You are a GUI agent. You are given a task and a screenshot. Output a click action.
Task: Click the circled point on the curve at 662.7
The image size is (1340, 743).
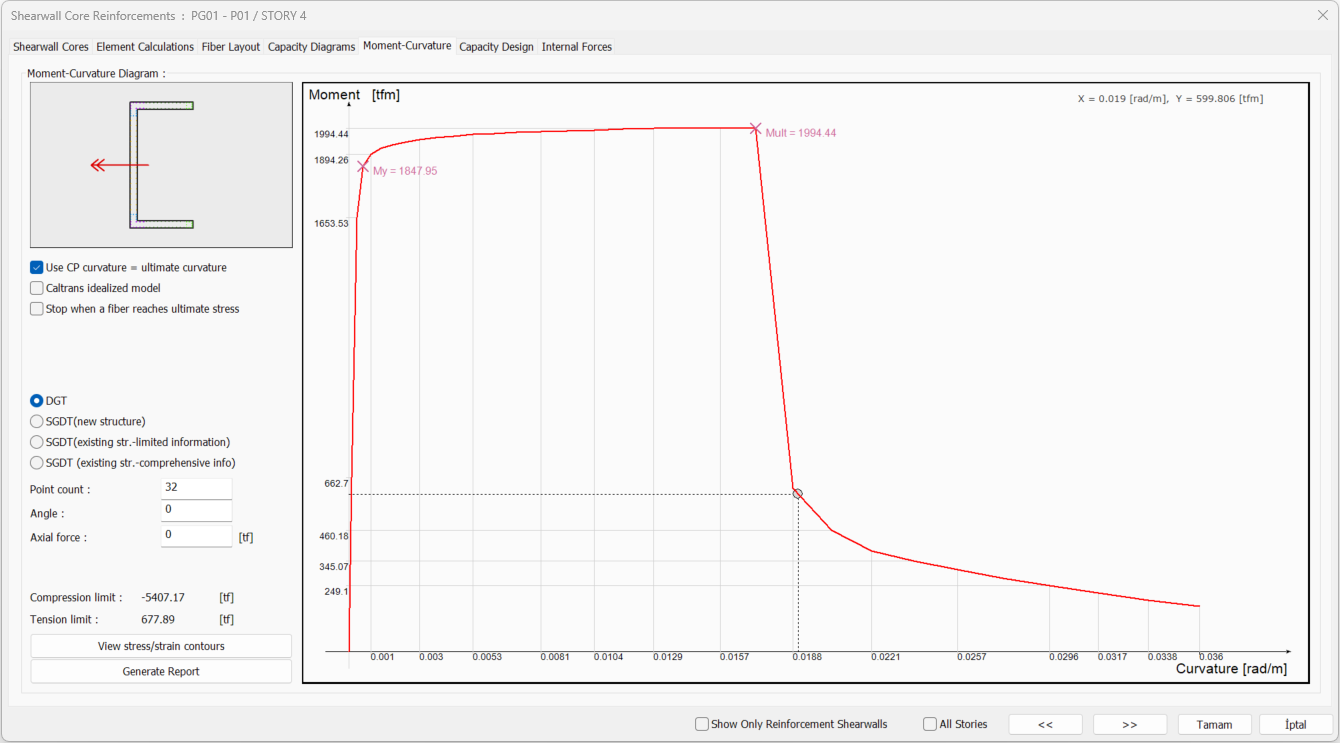[797, 493]
